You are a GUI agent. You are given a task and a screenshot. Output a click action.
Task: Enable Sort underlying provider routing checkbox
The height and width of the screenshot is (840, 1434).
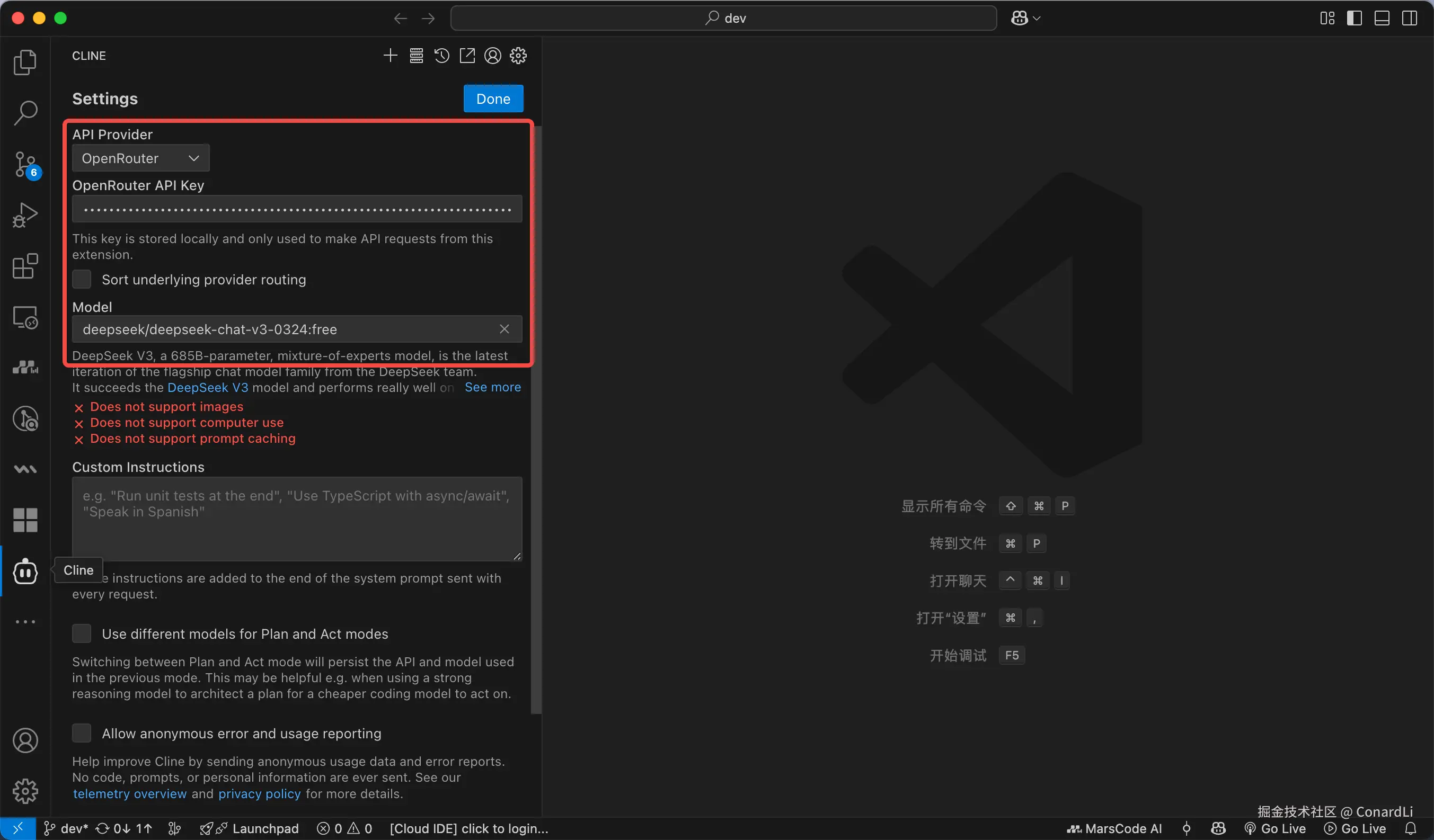[x=82, y=279]
